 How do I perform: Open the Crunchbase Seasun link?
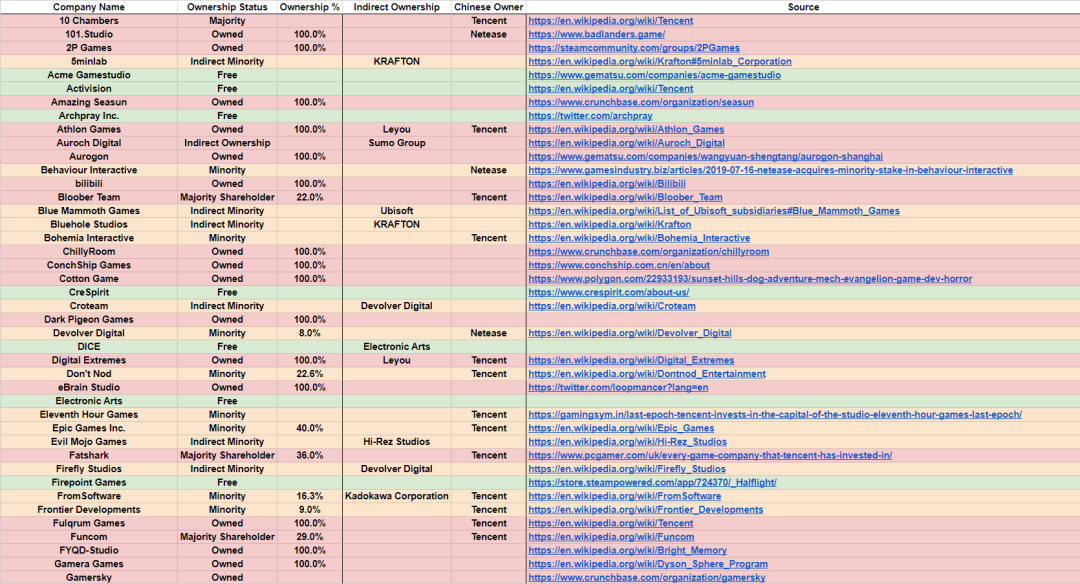[x=641, y=102]
